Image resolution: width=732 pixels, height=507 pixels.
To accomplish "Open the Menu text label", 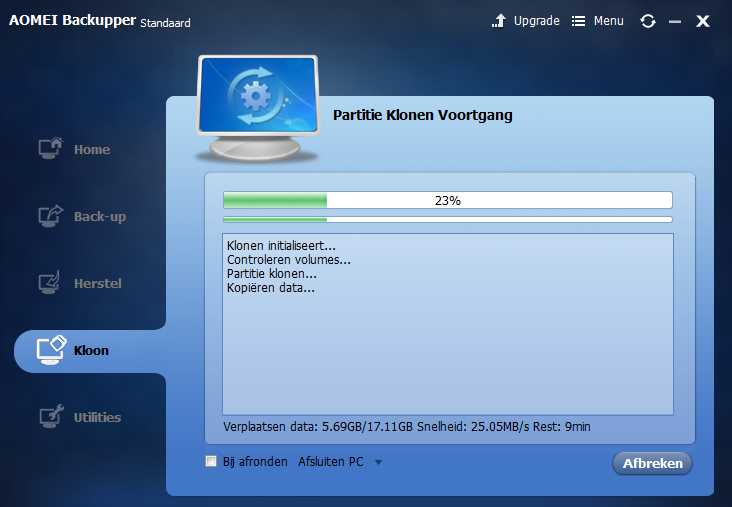I will pos(608,21).
